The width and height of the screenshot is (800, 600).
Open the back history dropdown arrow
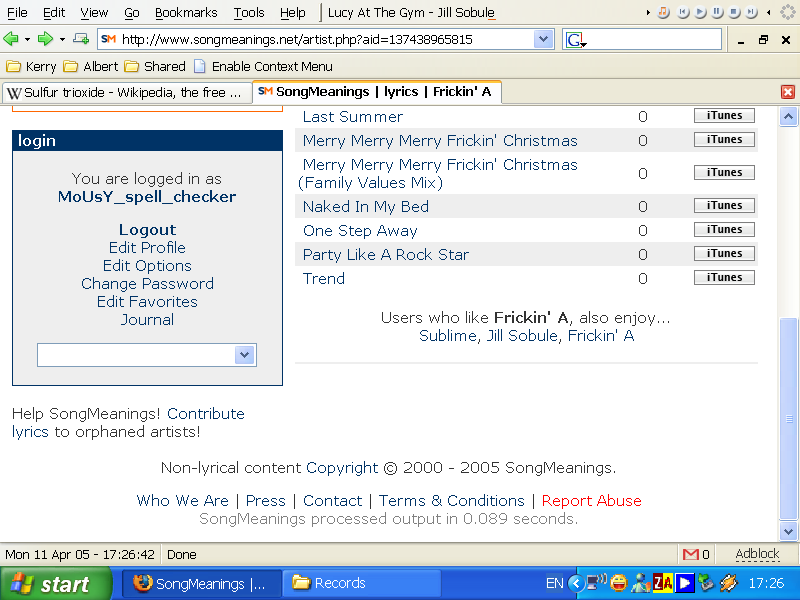point(27,39)
